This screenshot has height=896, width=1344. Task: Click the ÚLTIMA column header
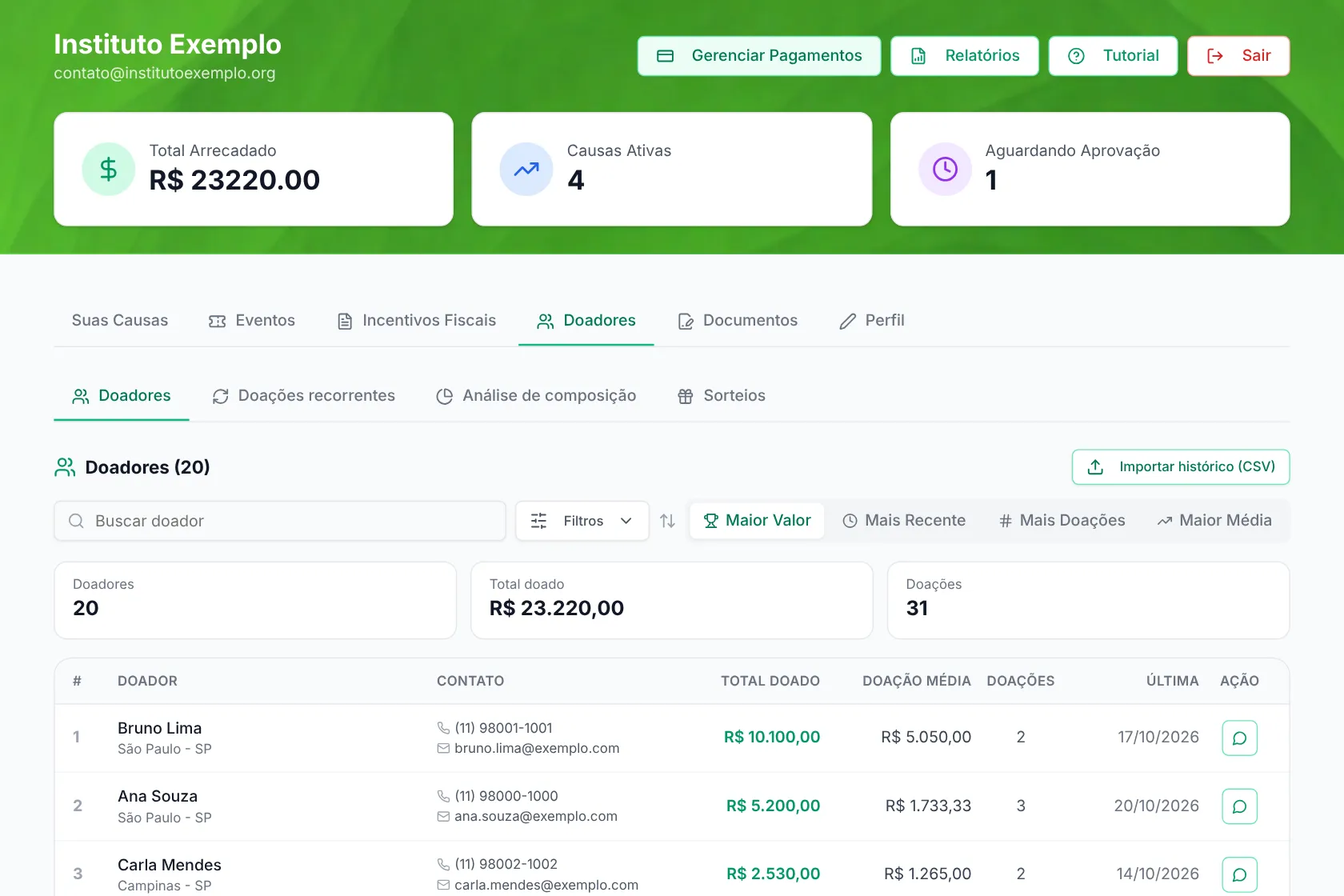[1173, 681]
